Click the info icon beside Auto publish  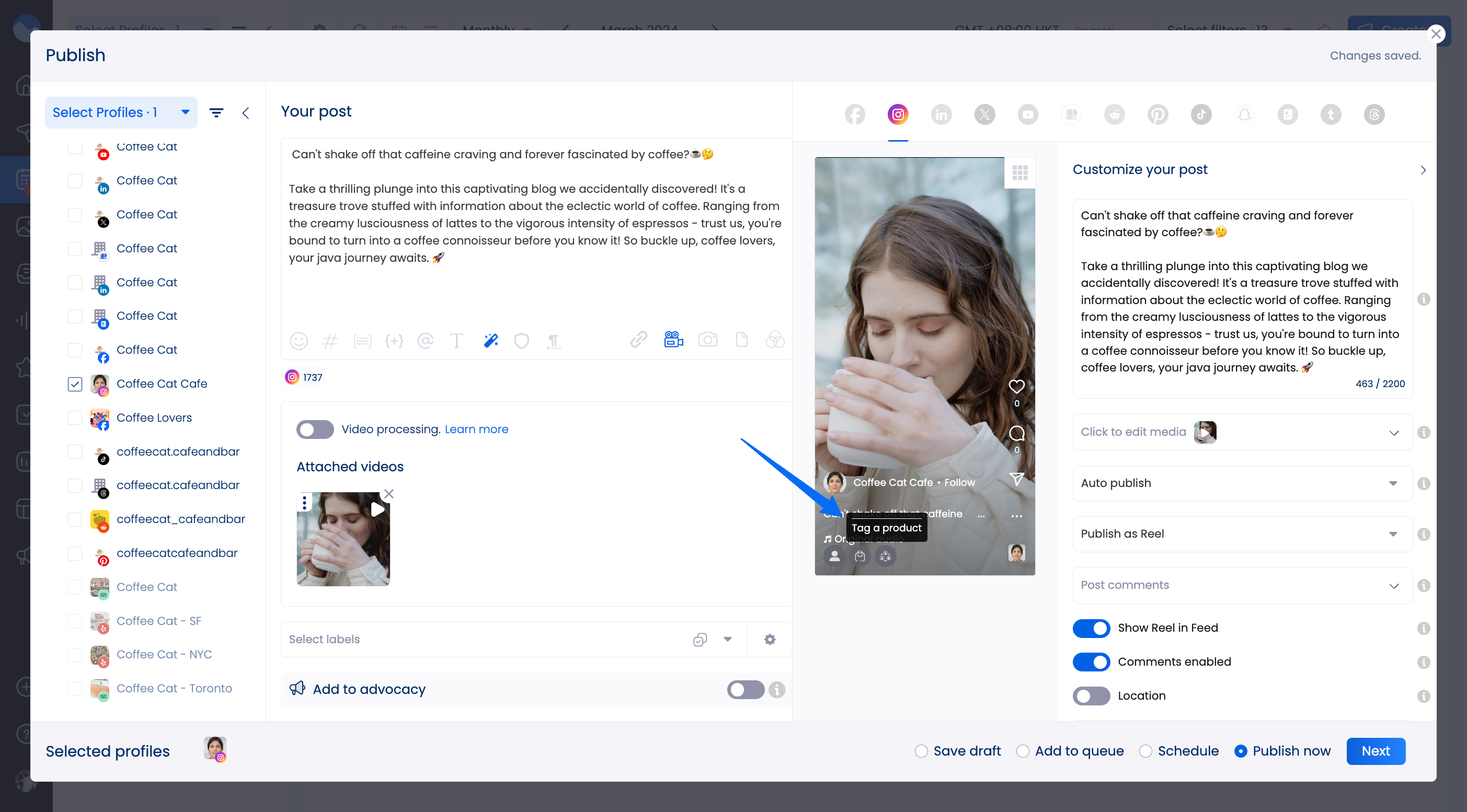click(1424, 484)
